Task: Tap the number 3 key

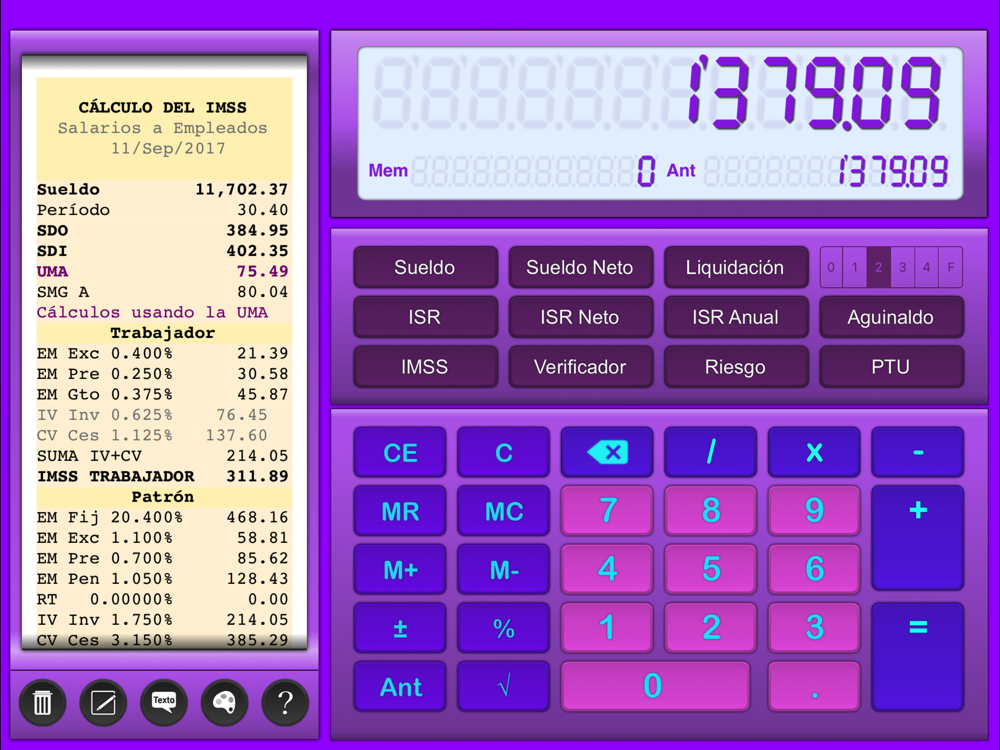Action: coord(814,628)
